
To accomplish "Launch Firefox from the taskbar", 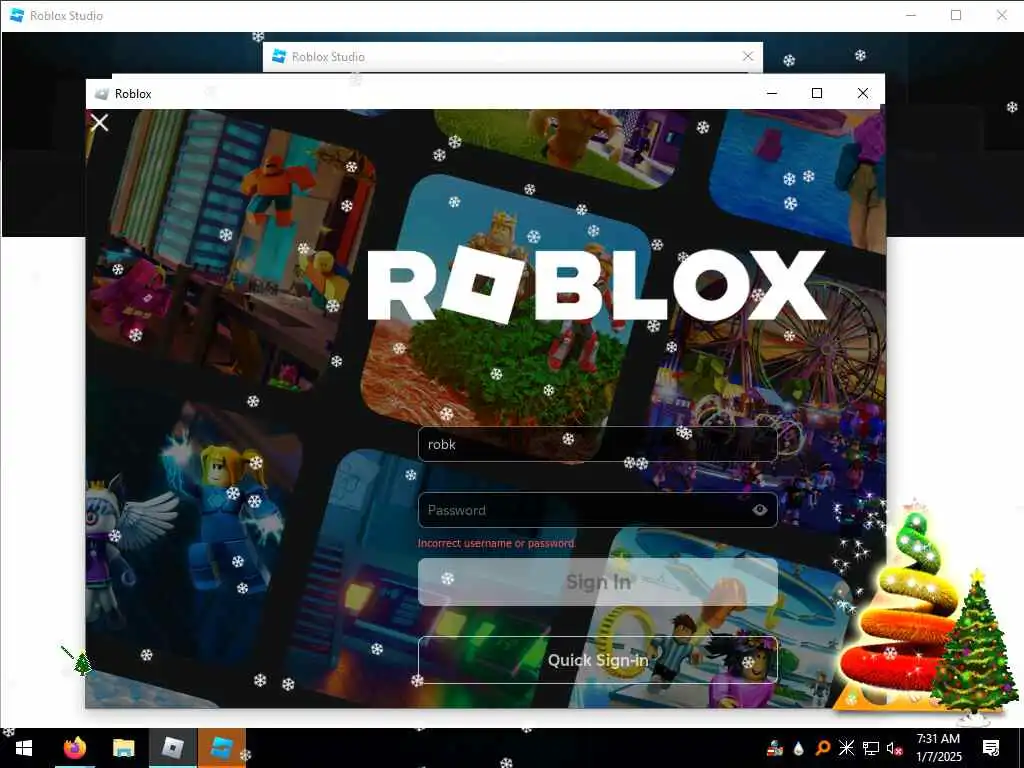I will point(74,748).
